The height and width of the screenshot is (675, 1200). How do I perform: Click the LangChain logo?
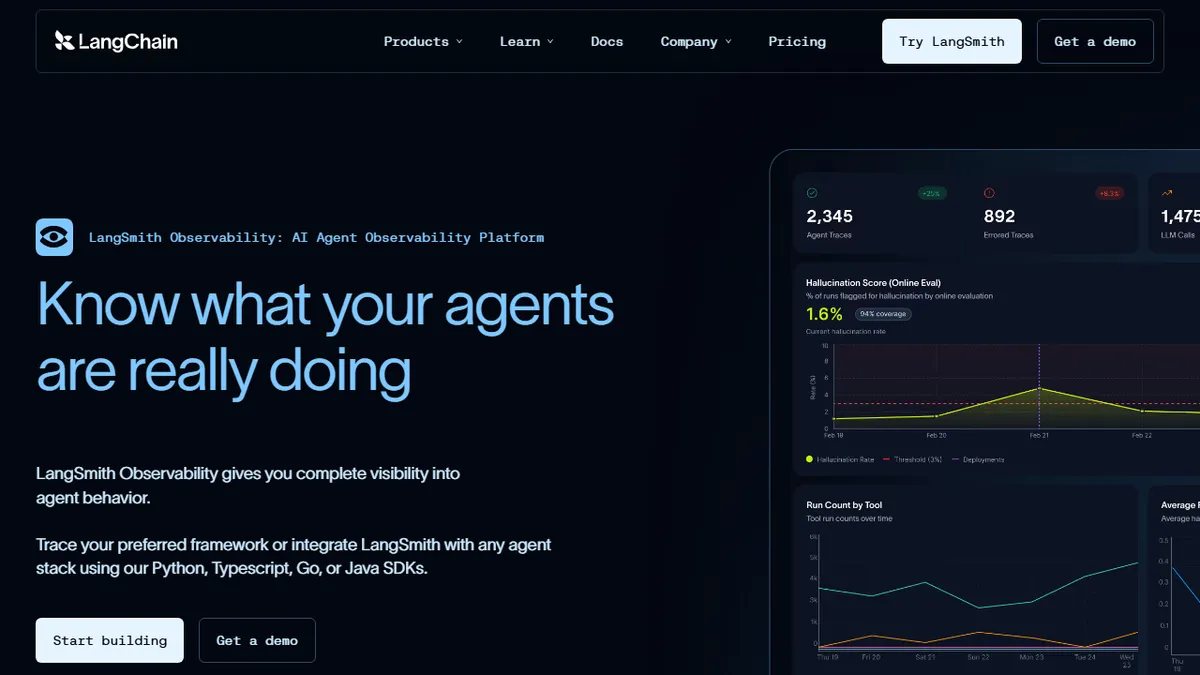click(x=116, y=41)
